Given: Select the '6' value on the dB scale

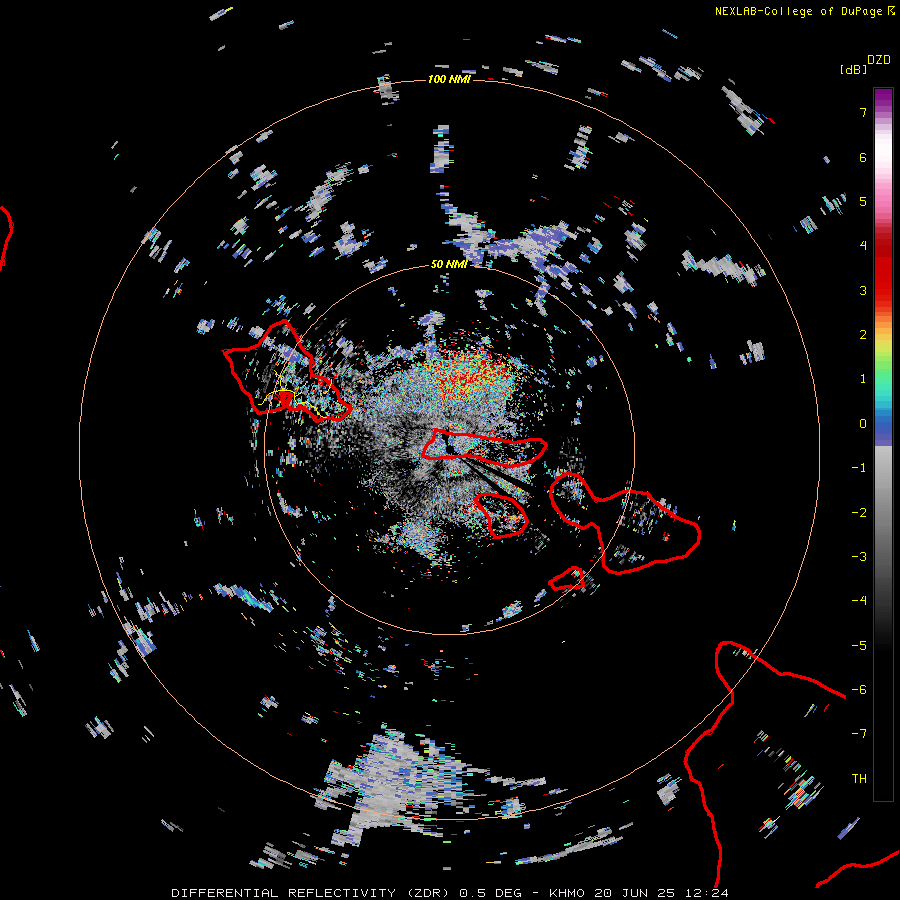Looking at the screenshot, I should (863, 157).
